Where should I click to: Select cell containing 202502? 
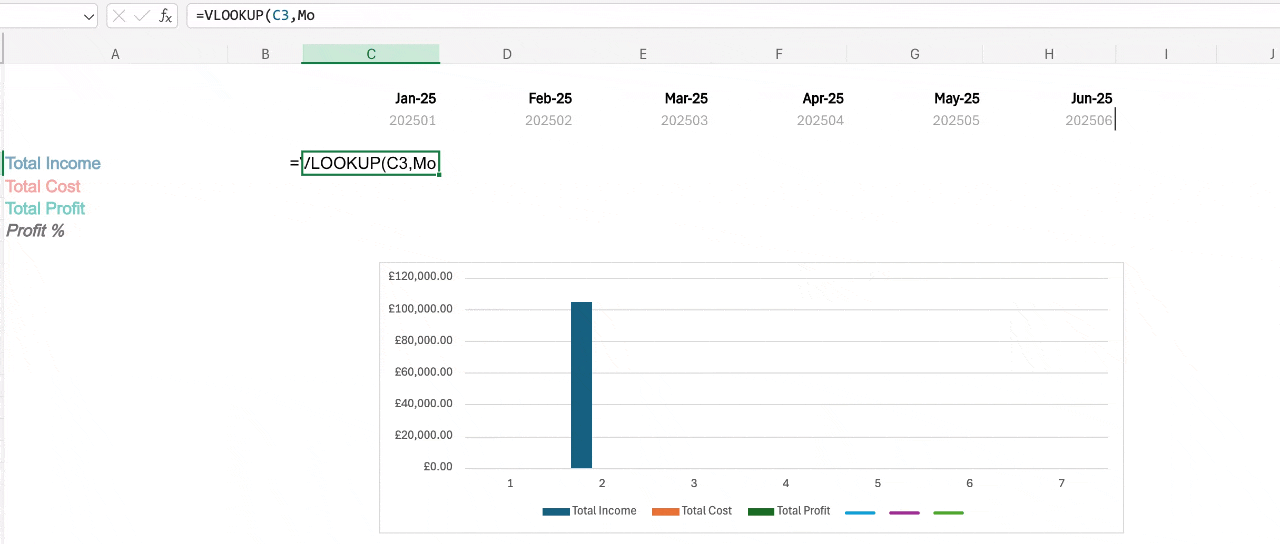548,120
